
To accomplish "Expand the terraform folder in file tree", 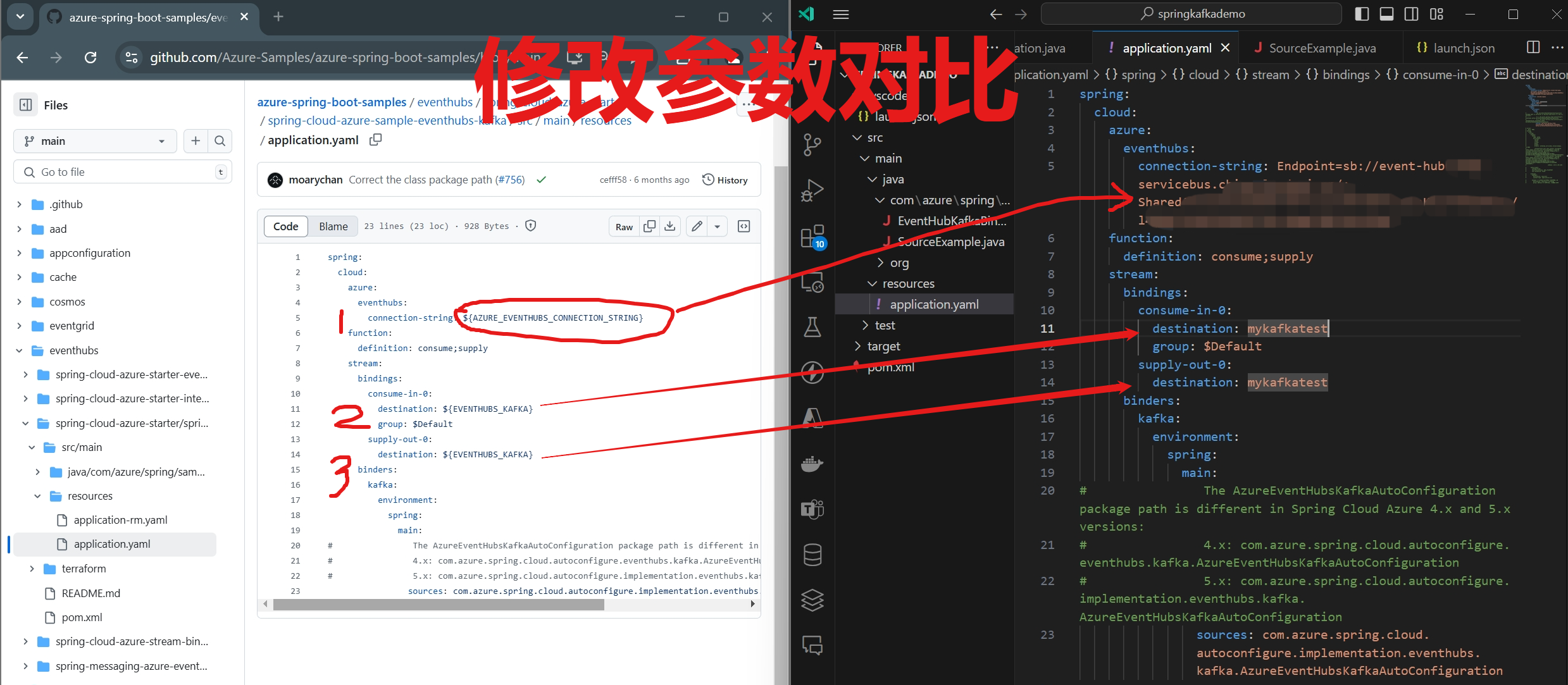I will click(32, 569).
